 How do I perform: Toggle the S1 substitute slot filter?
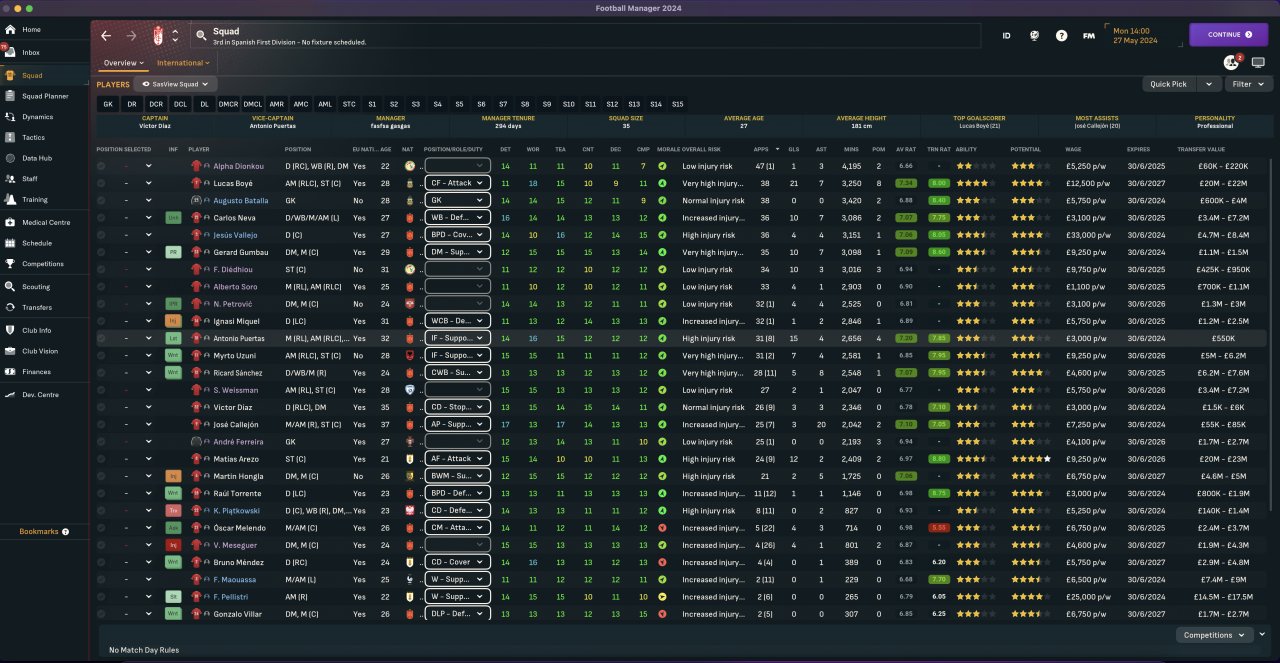coord(373,104)
